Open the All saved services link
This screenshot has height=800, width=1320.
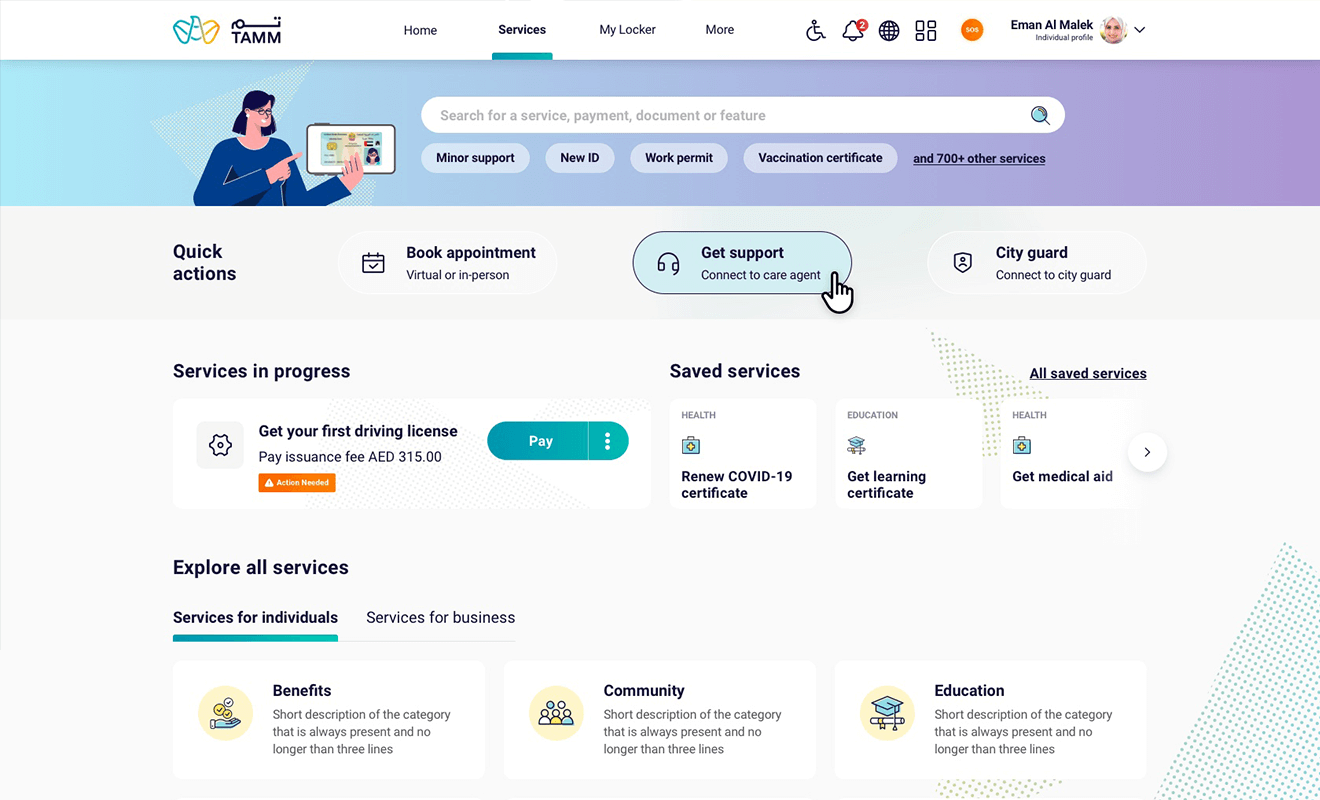(1088, 374)
